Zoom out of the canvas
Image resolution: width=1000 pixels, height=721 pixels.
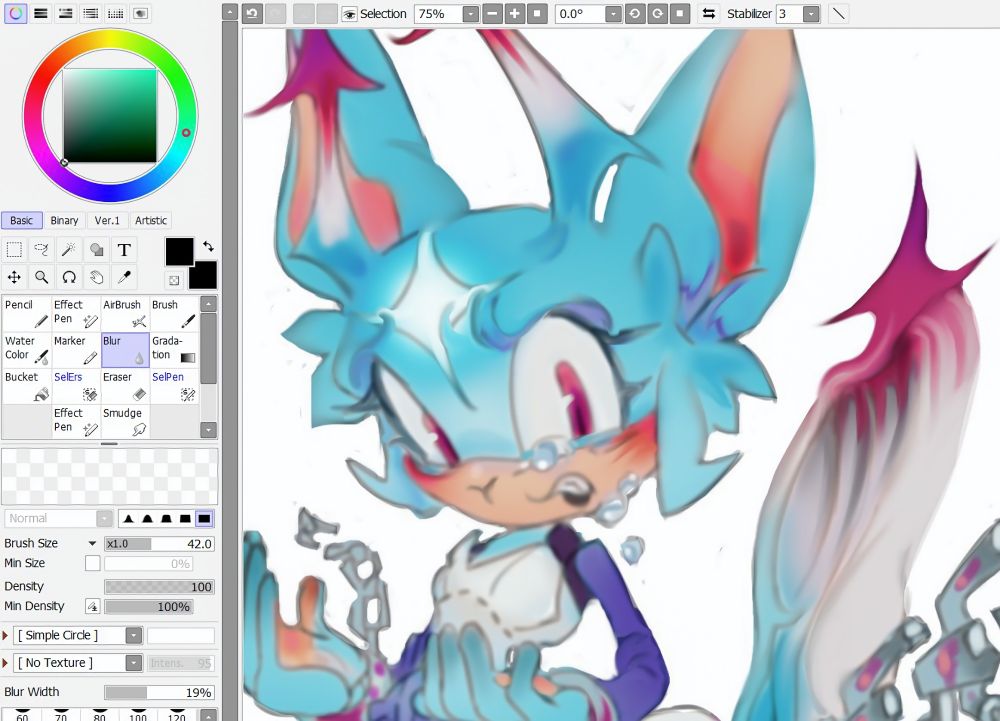click(x=492, y=14)
